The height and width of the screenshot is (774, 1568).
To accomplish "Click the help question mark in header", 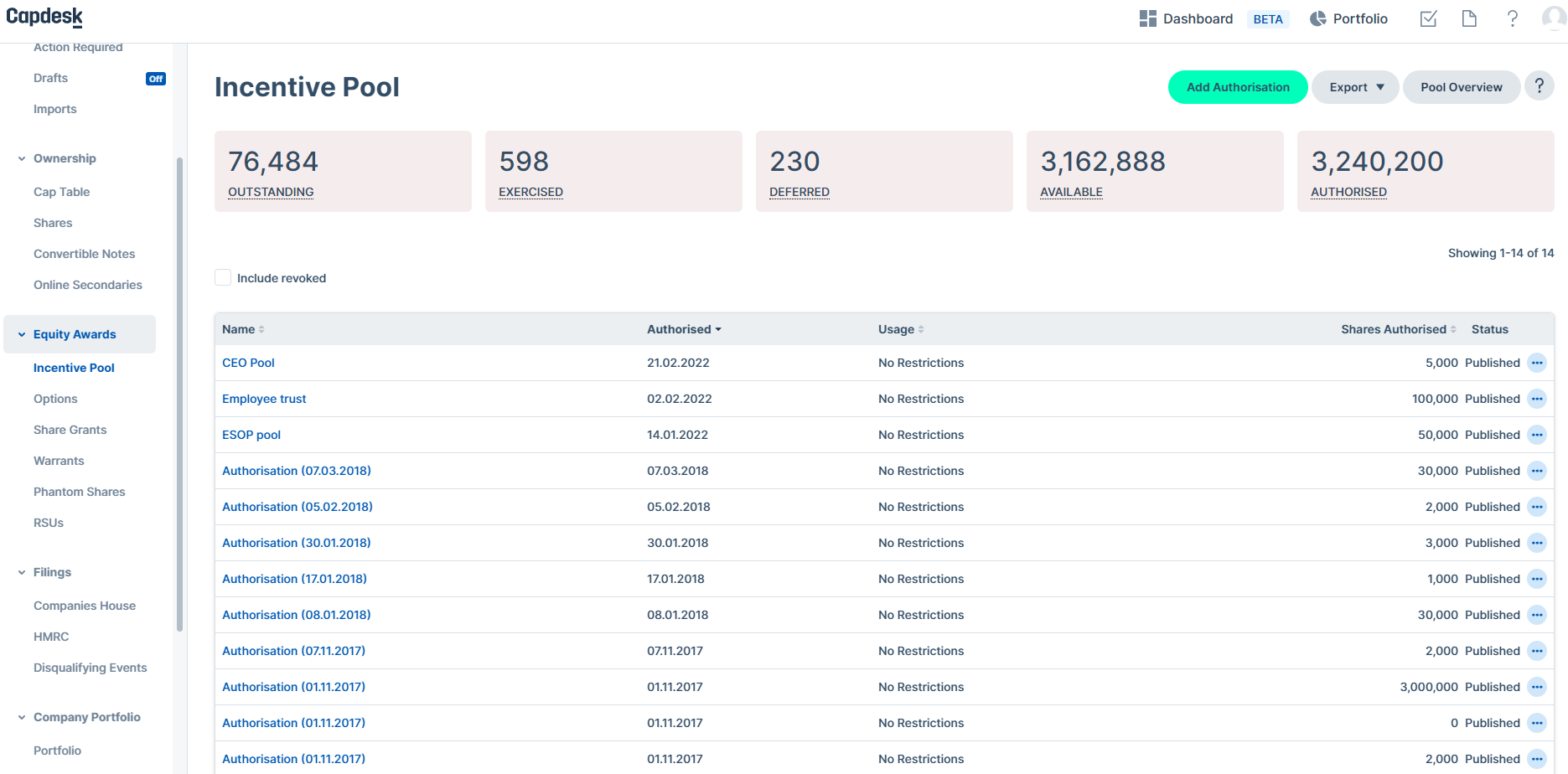I will pos(1513,18).
